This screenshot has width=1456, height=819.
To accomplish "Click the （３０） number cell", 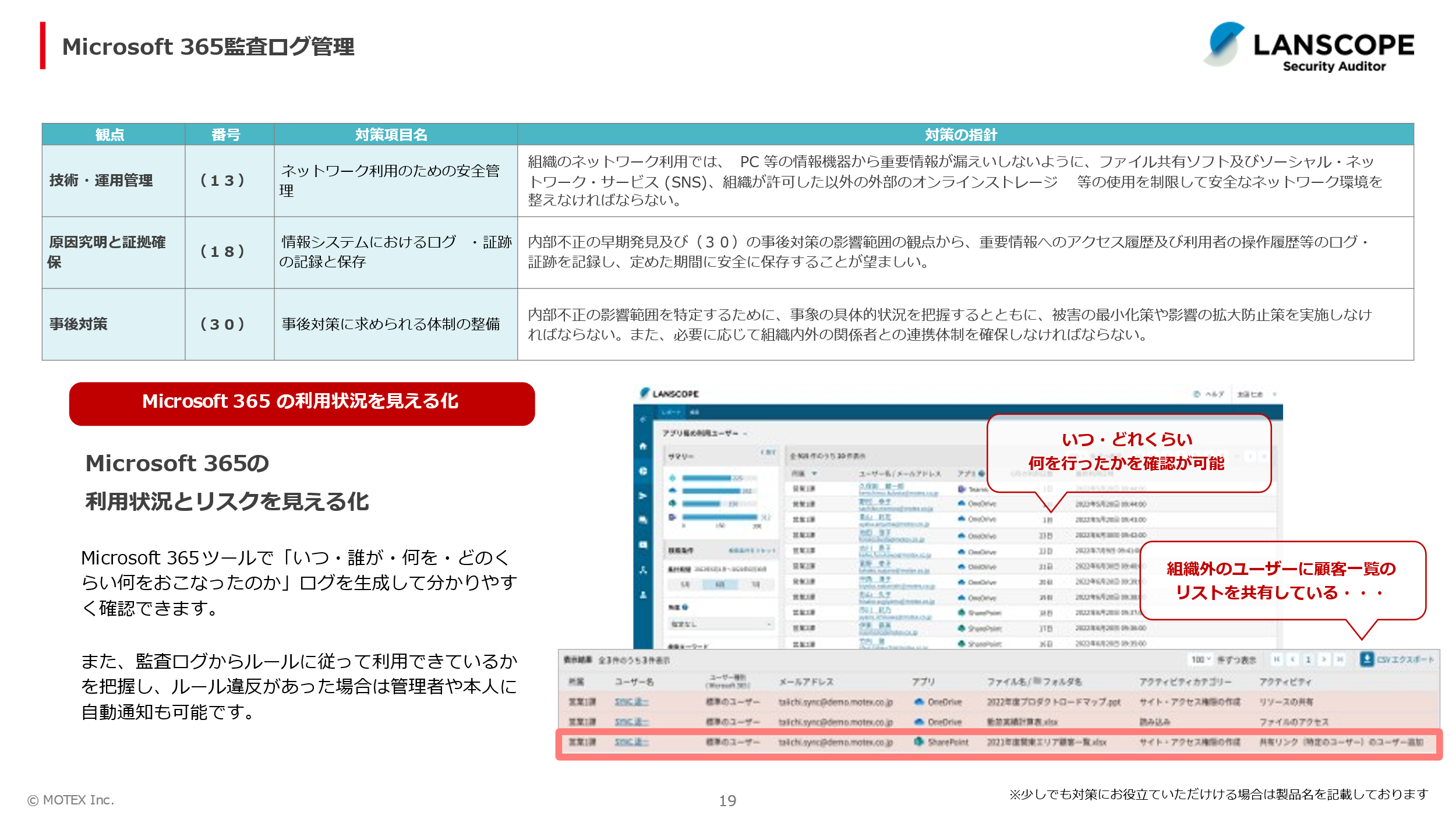I will pyautogui.click(x=229, y=324).
